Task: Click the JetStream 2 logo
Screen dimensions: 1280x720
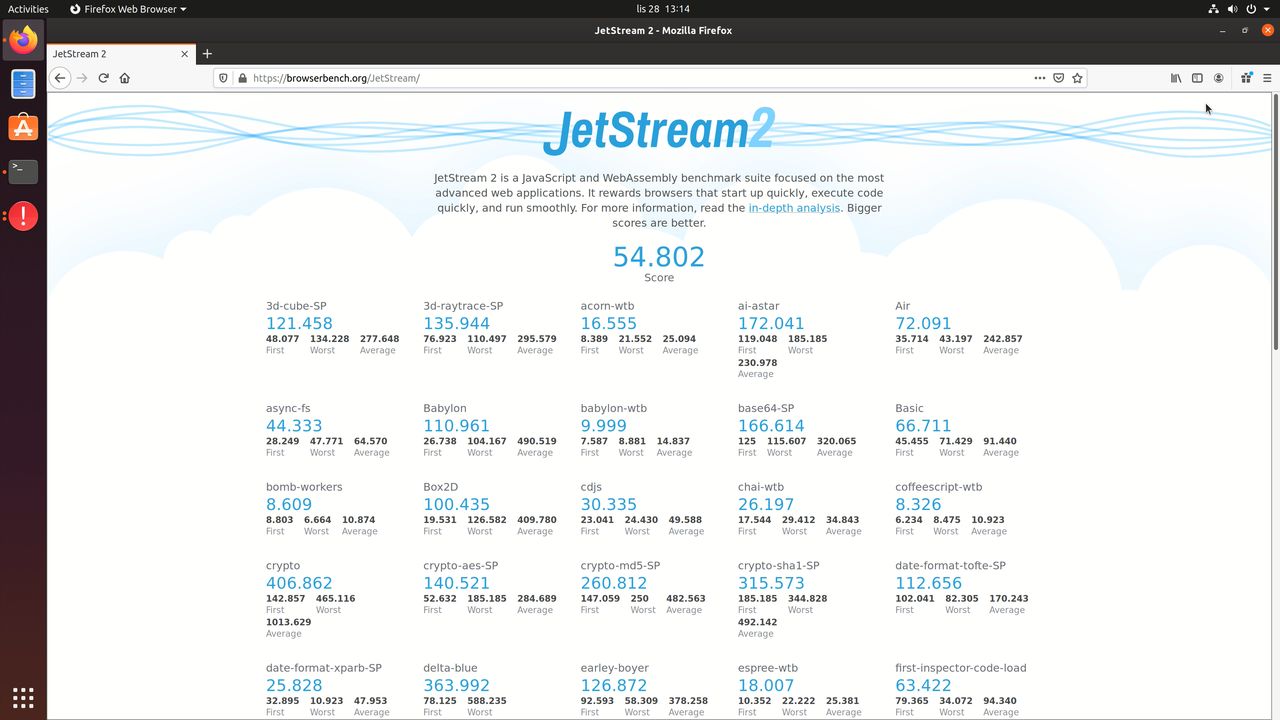Action: [659, 130]
